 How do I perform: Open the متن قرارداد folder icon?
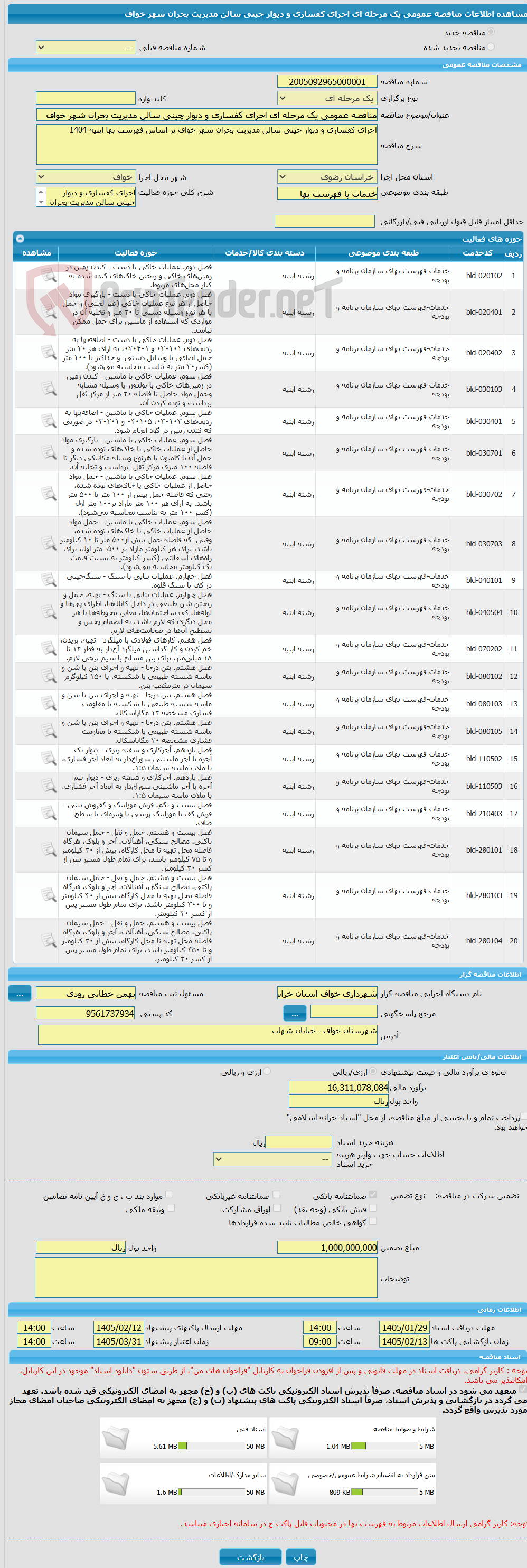(285, 1484)
